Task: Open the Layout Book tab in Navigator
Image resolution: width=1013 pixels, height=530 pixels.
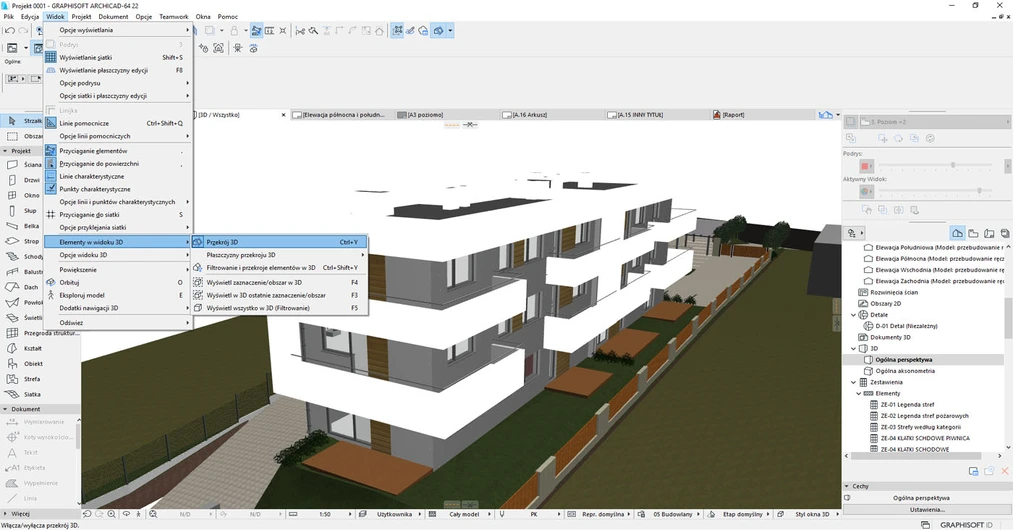Action: 988,233
